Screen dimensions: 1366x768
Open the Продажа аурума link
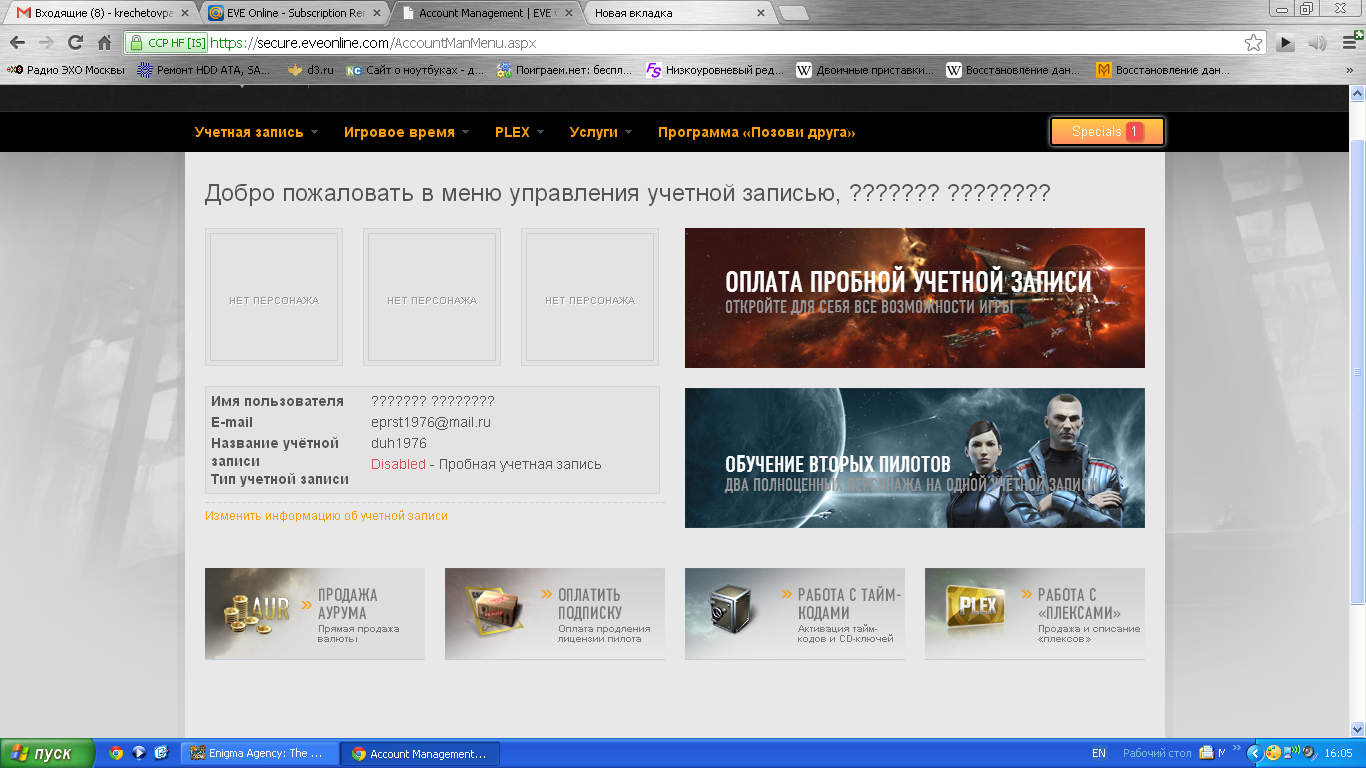[315, 614]
